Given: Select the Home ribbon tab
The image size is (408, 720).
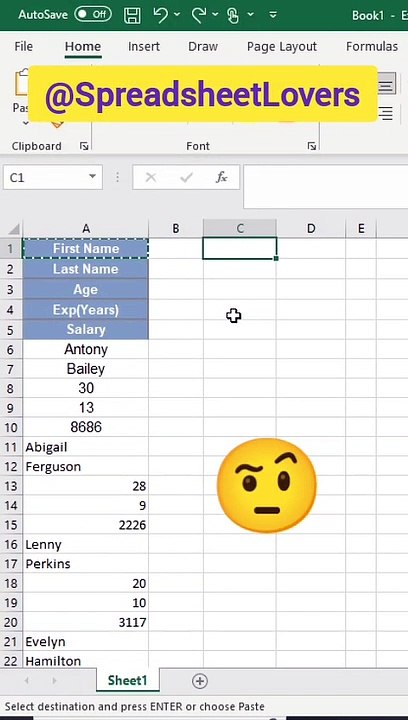Looking at the screenshot, I should 83,46.
